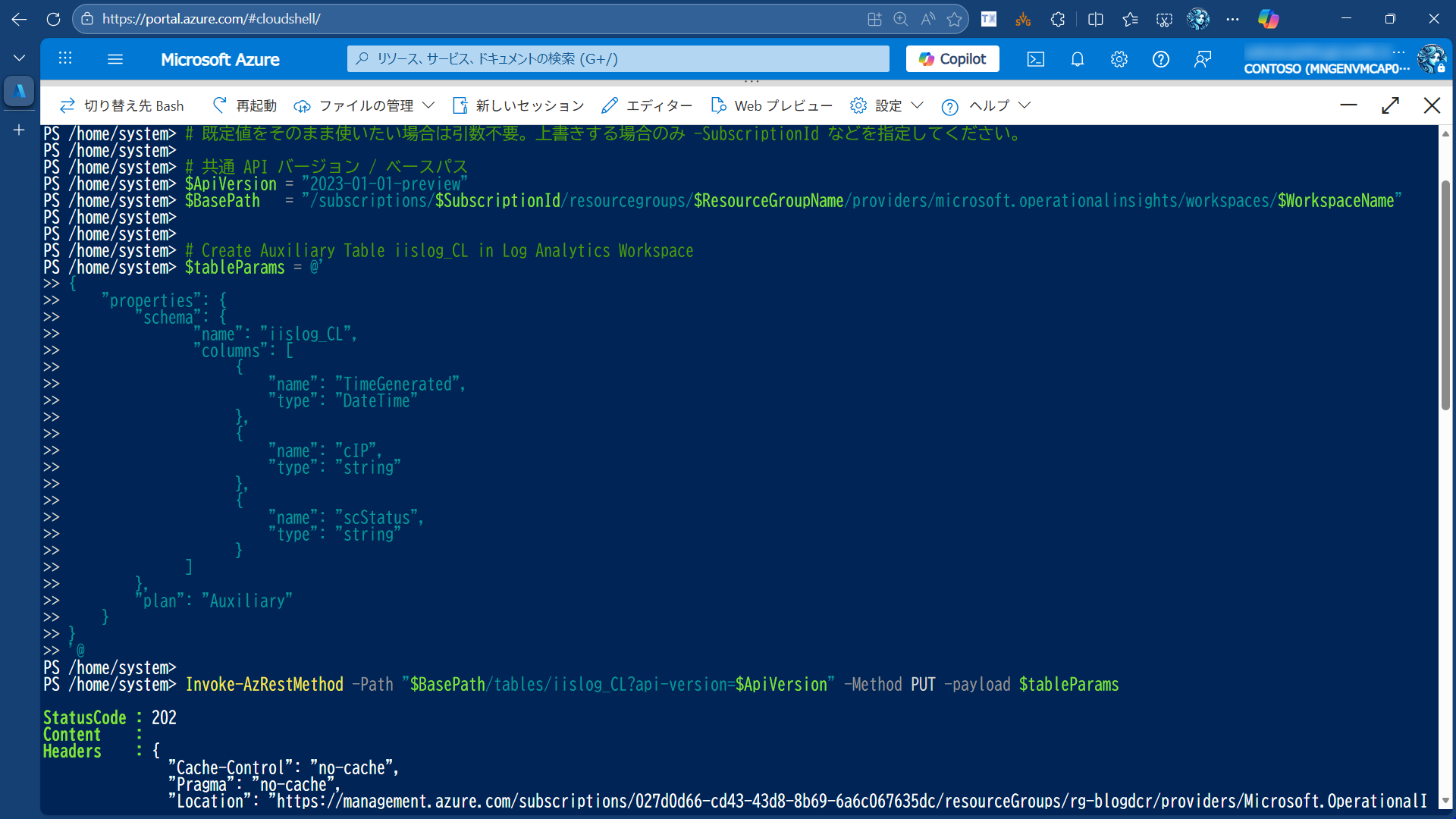This screenshot has height=819, width=1456.
Task: Open browser extensions puzzle icon
Action: [x=1058, y=19]
